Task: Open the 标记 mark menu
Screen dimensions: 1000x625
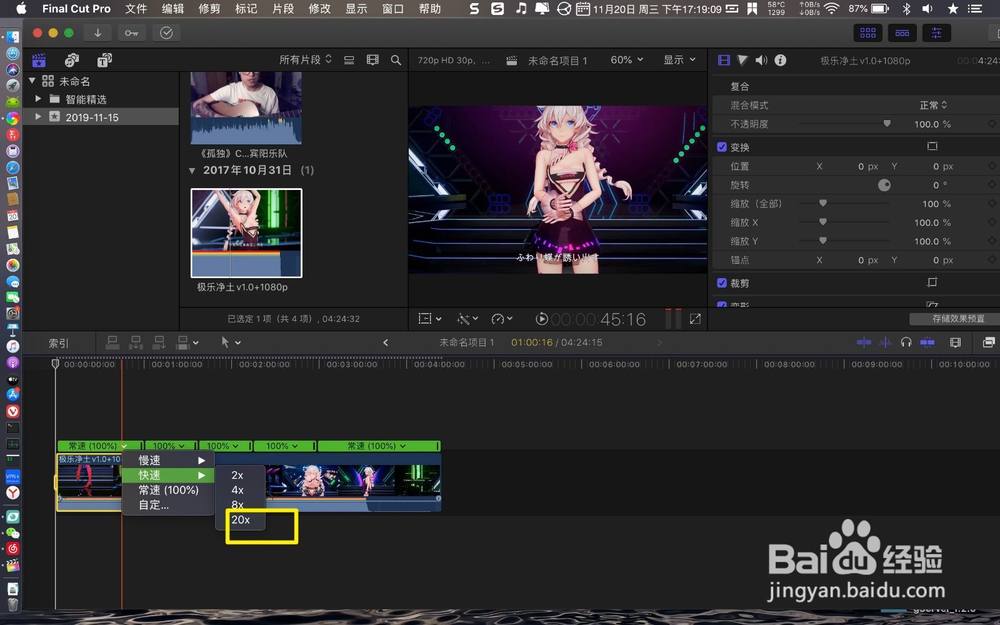Action: tap(246, 8)
